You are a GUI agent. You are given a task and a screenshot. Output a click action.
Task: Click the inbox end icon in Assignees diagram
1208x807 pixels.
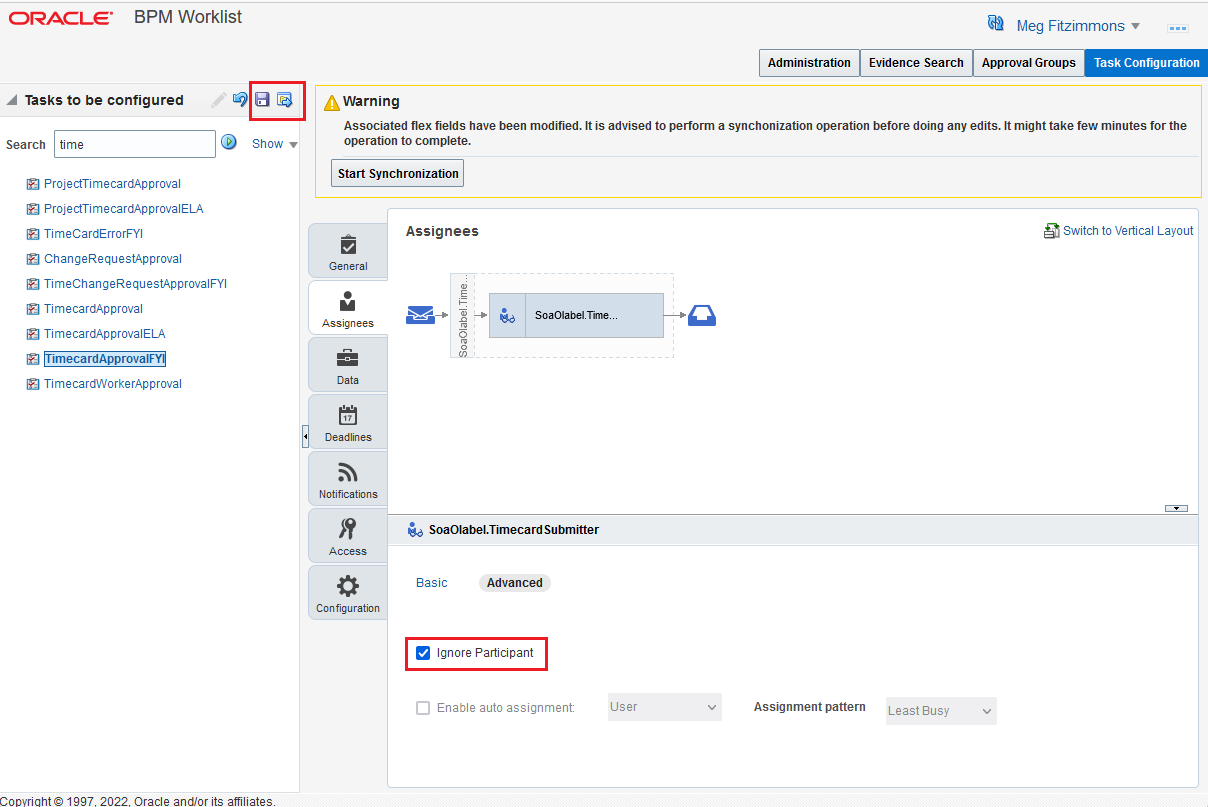pyautogui.click(x=702, y=315)
